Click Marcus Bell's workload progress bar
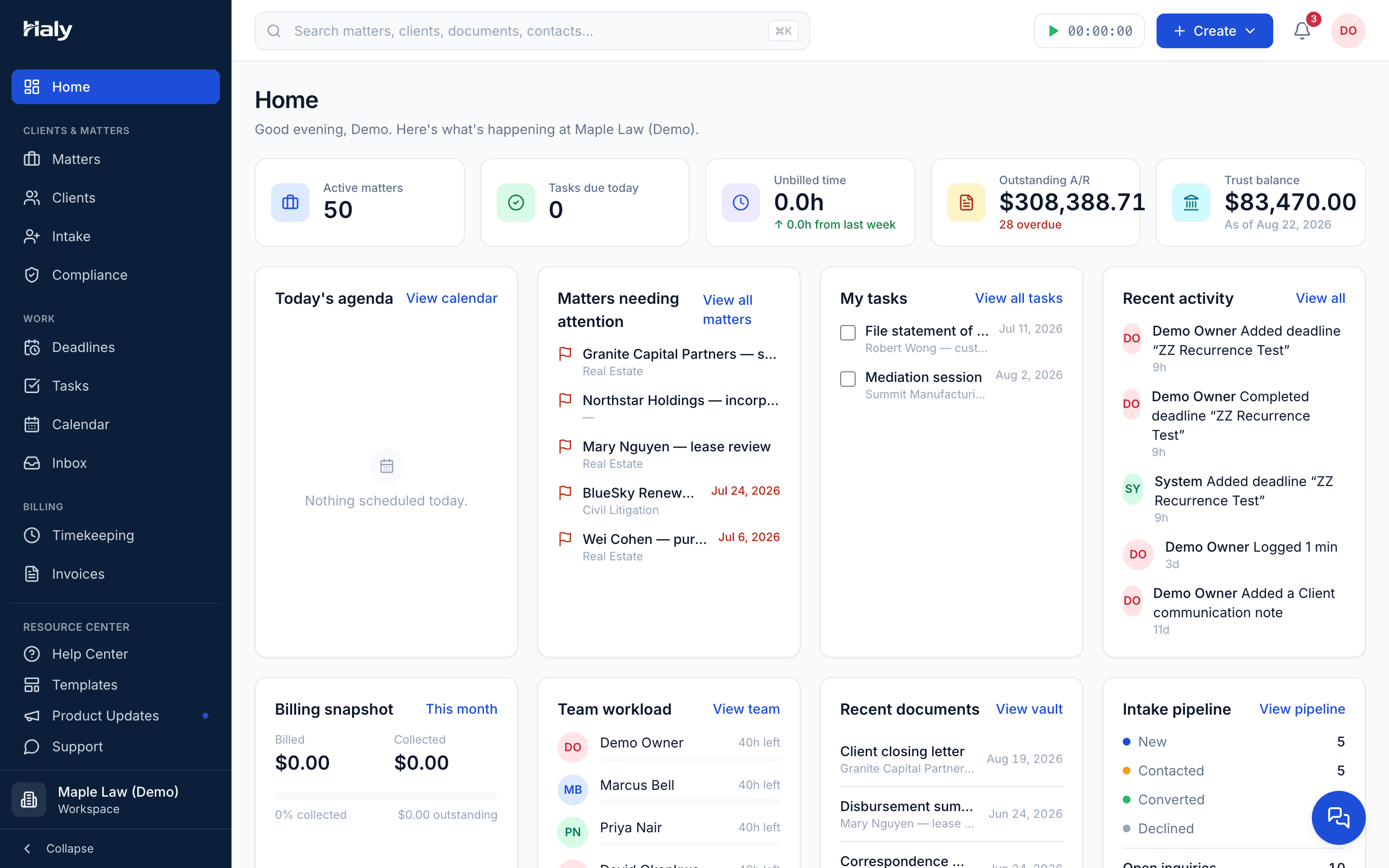This screenshot has width=1389, height=868. pos(690,801)
